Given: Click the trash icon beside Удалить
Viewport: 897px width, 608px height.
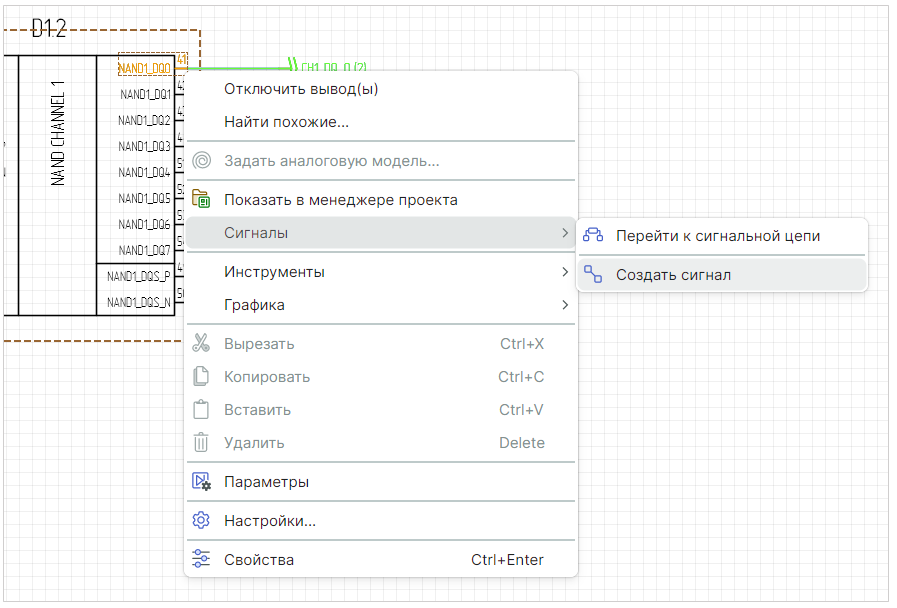Looking at the screenshot, I should (x=201, y=442).
